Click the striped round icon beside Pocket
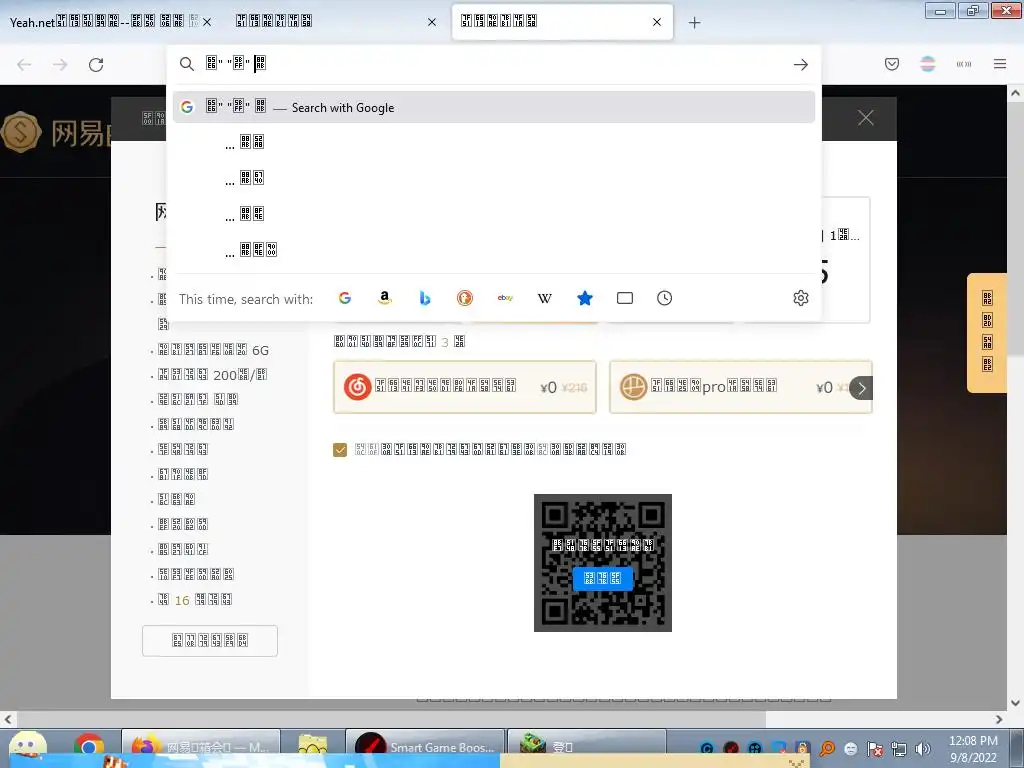This screenshot has height=768, width=1024. pyautogui.click(x=927, y=64)
